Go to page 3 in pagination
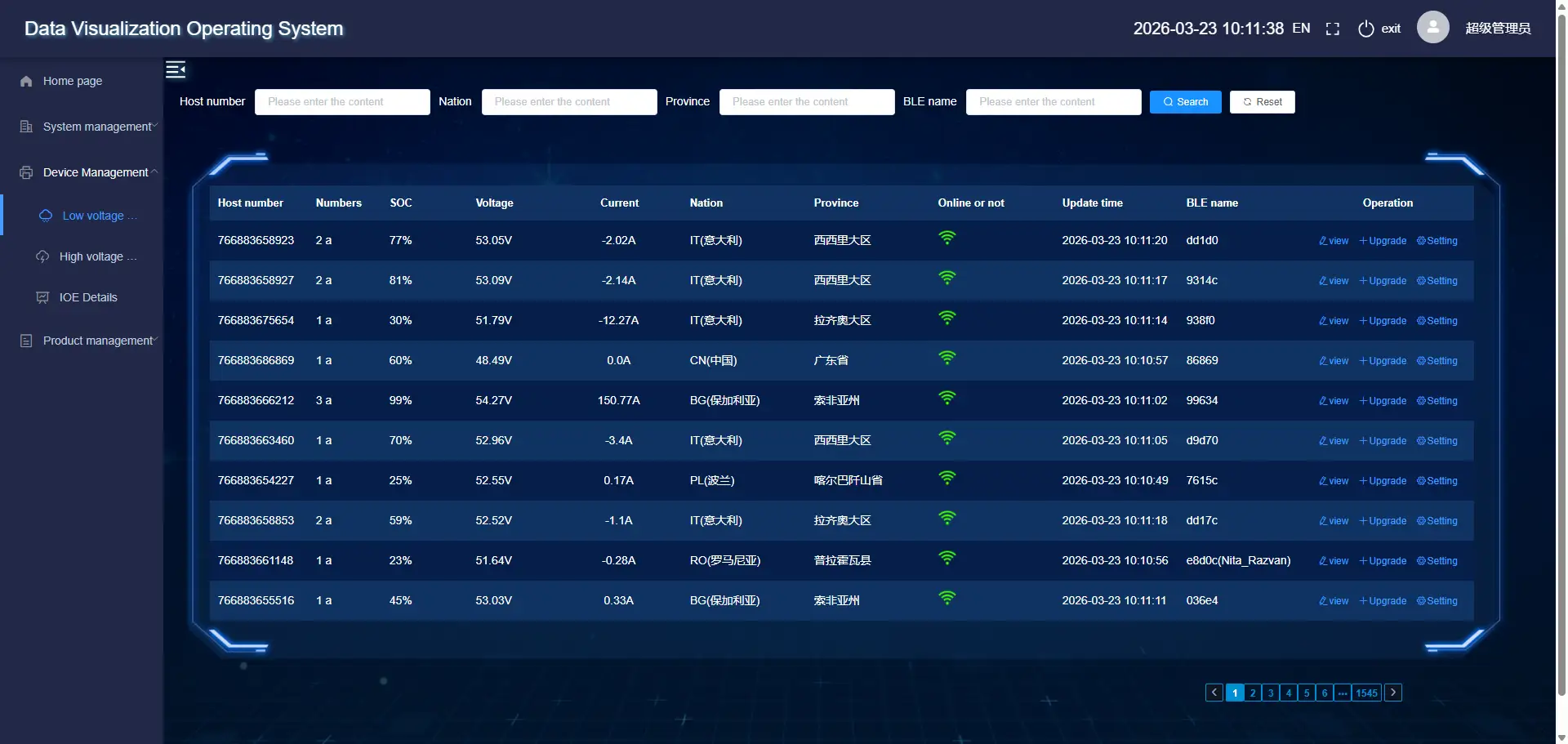Viewport: 1568px width, 744px height. (x=1271, y=693)
